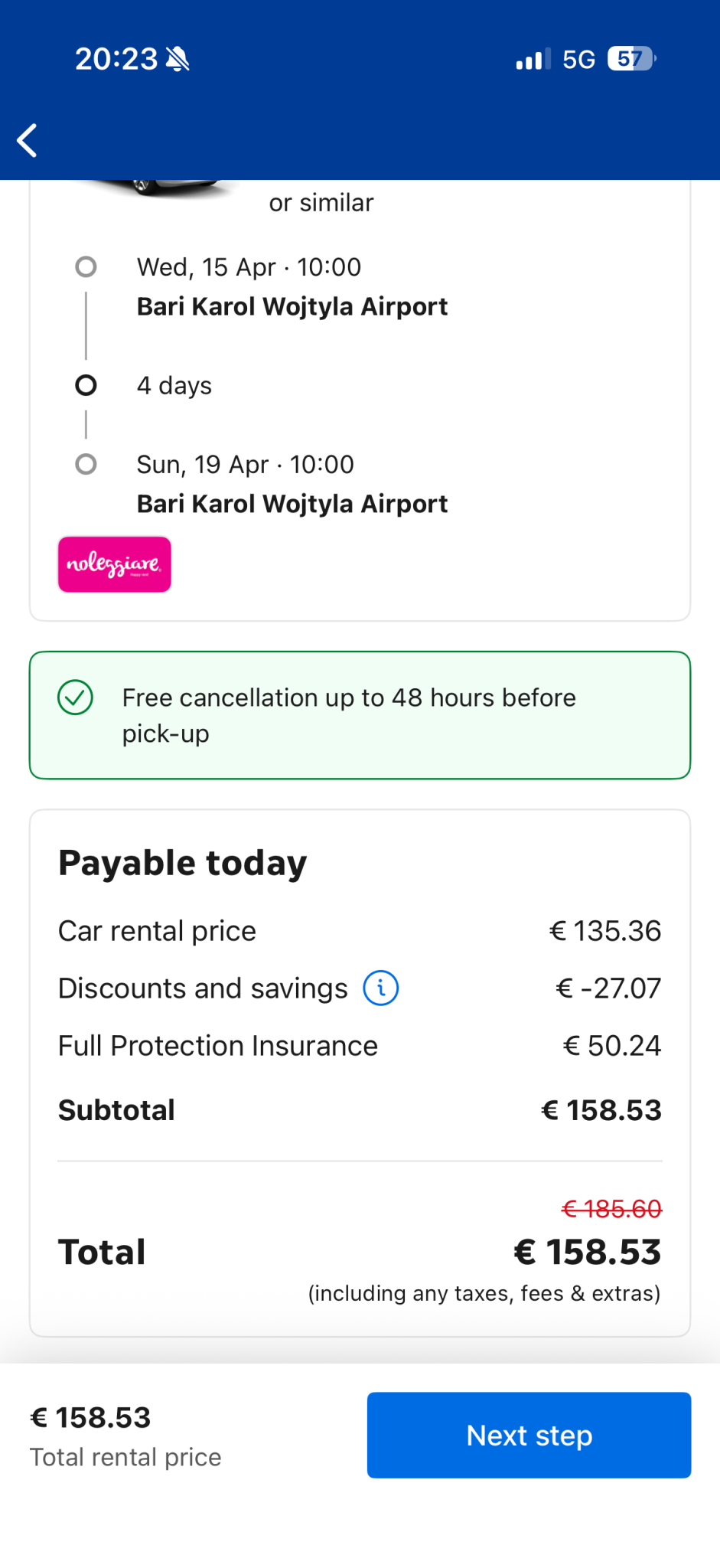Tap the Total rental price summary

(125, 1436)
